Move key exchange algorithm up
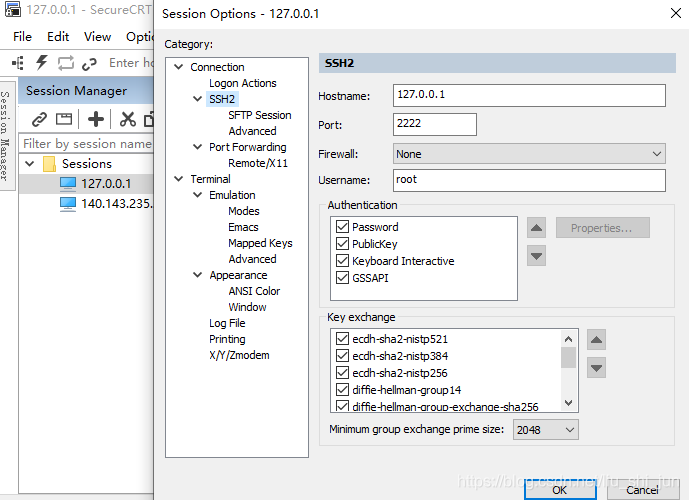This screenshot has height=500, width=689. pos(596,340)
